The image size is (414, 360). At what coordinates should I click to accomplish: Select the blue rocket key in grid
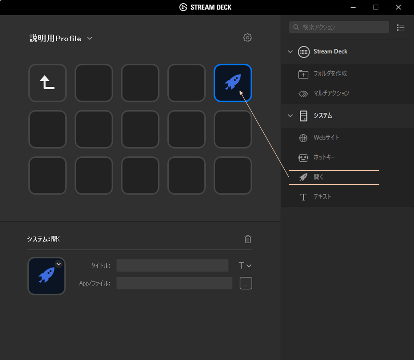click(x=233, y=83)
